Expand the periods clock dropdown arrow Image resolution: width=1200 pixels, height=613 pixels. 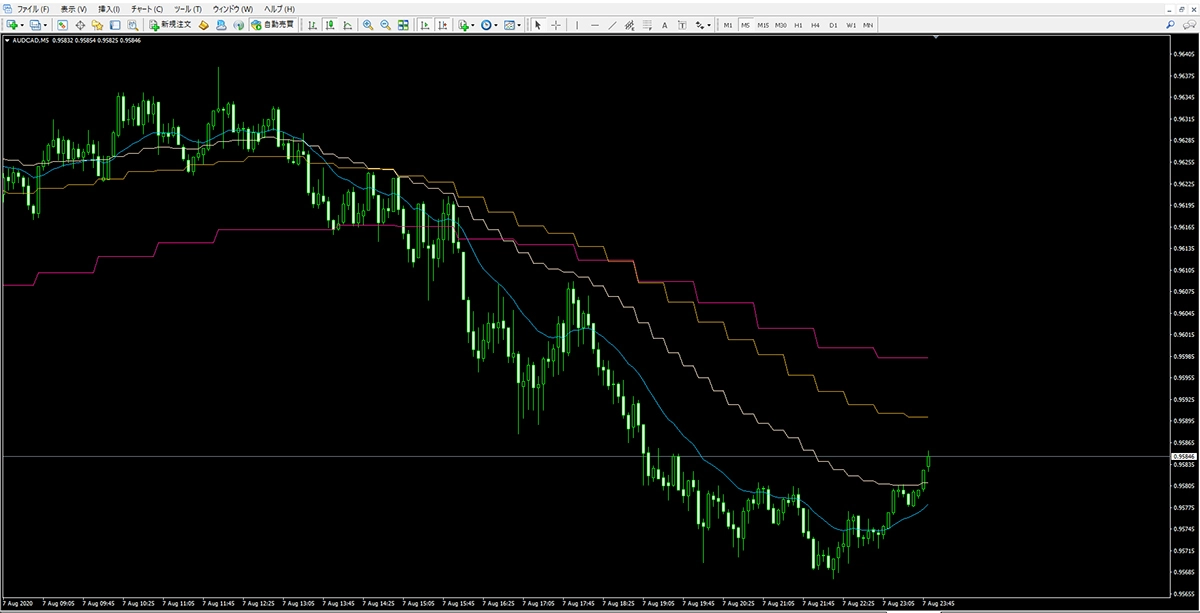coord(496,24)
